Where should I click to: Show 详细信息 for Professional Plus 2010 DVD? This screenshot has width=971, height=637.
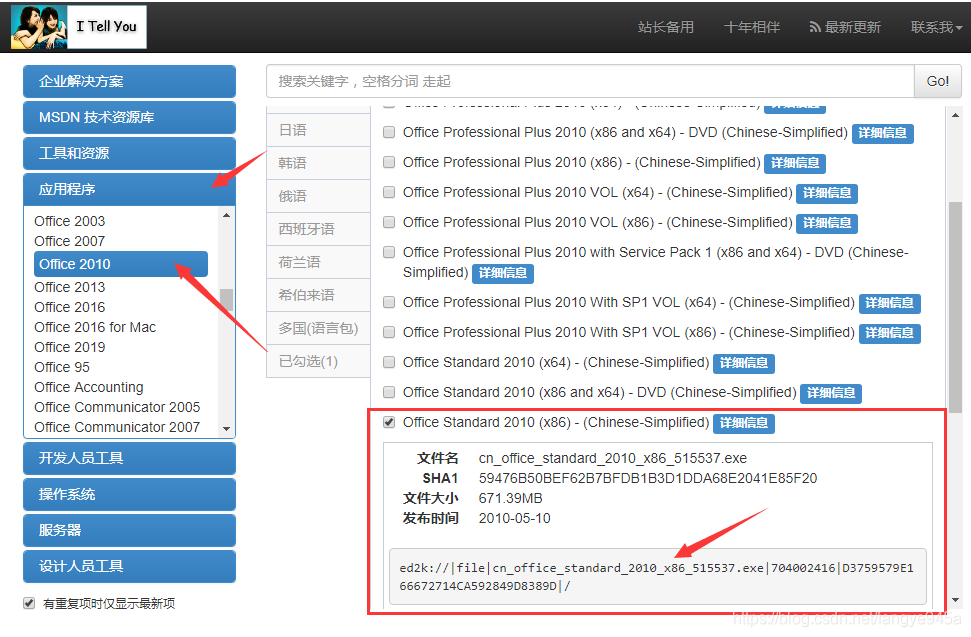tap(882, 133)
